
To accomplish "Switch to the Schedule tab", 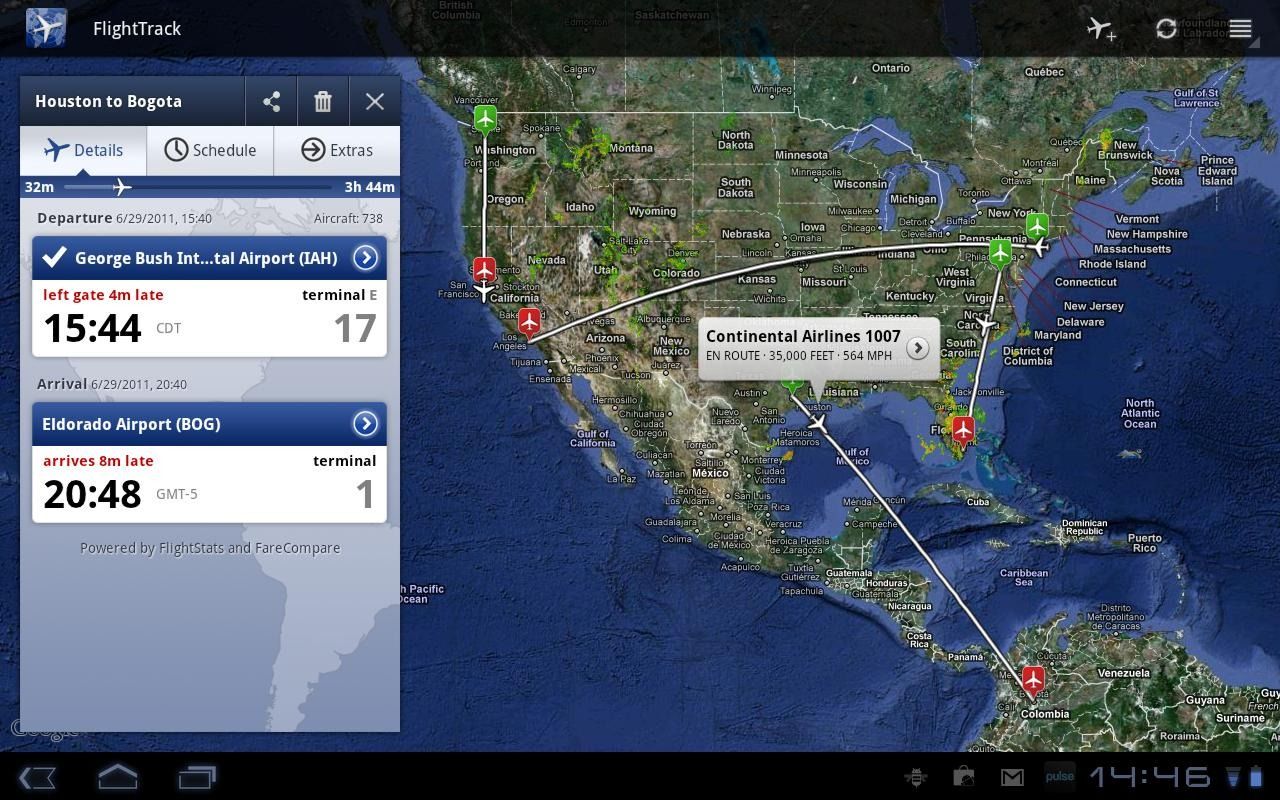I will [x=211, y=150].
